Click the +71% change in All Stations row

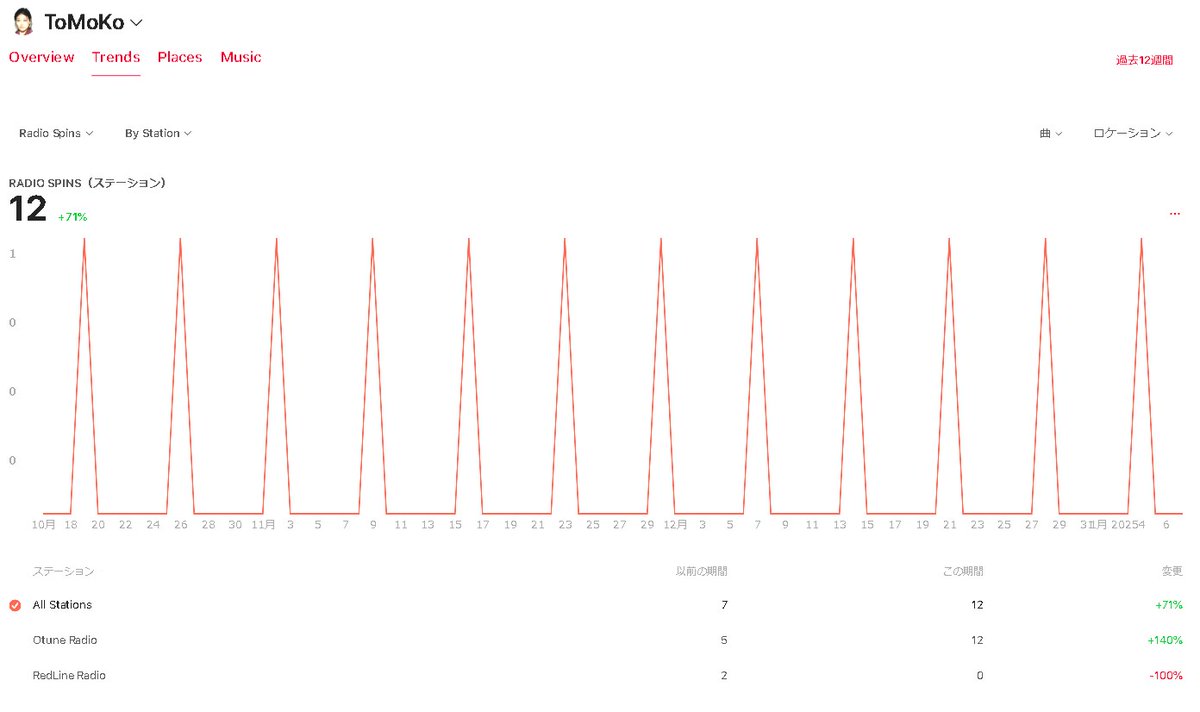coord(1169,605)
